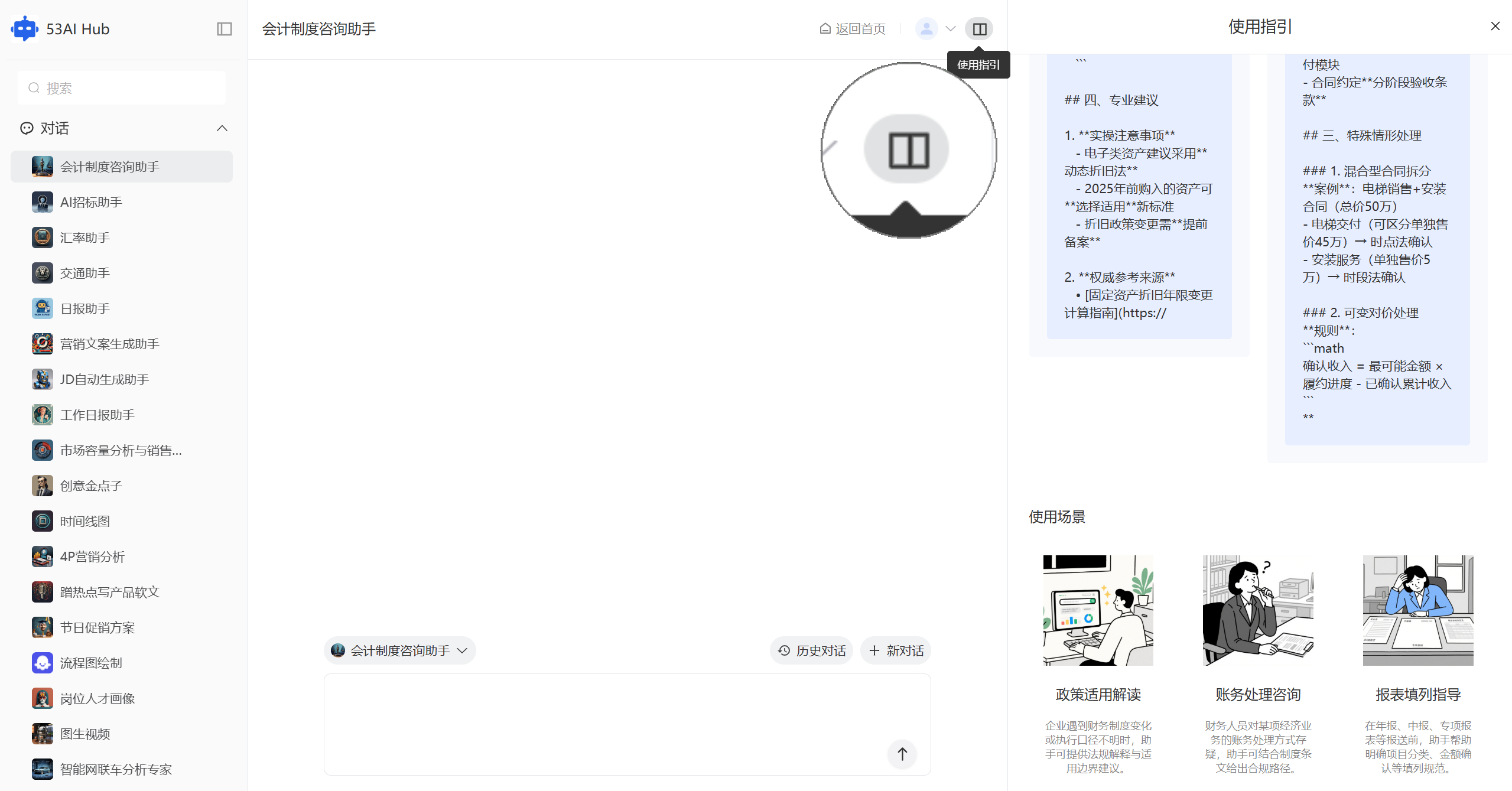Open 营销文案生成助手 conversation
The image size is (1512, 791).
(x=122, y=344)
